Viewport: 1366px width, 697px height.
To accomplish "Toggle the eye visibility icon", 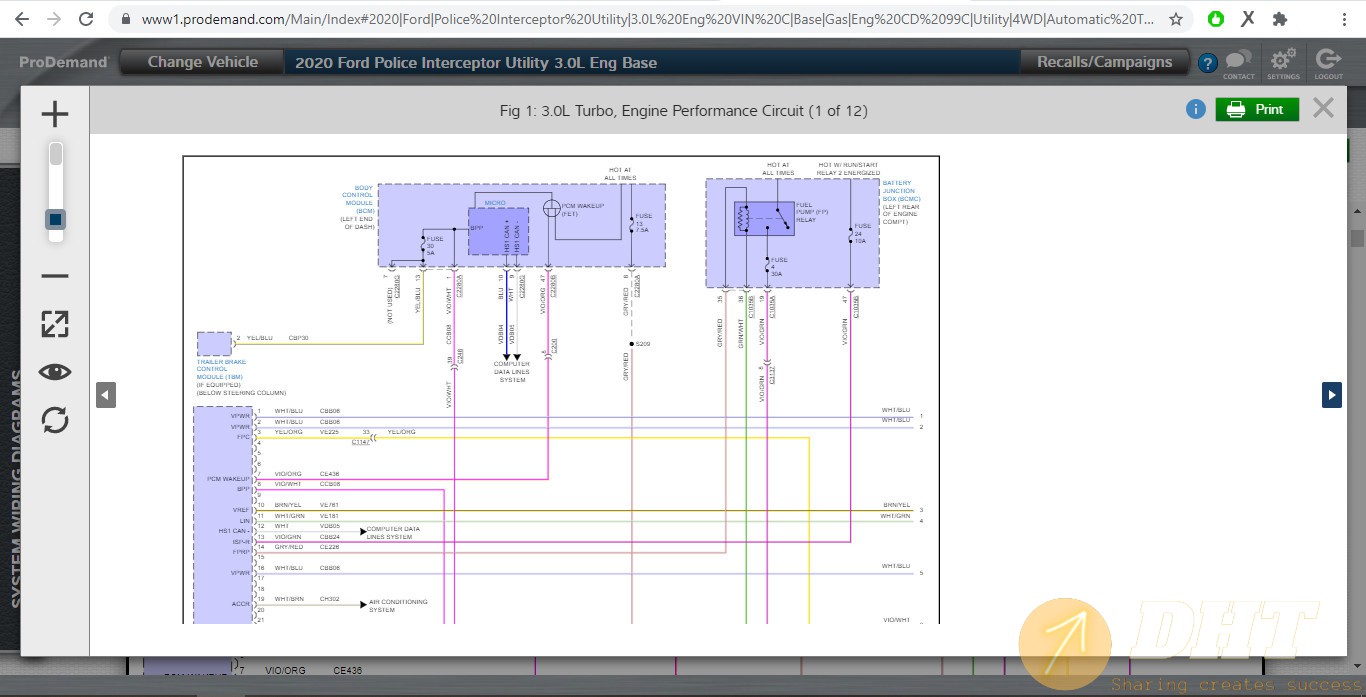I will pos(55,372).
